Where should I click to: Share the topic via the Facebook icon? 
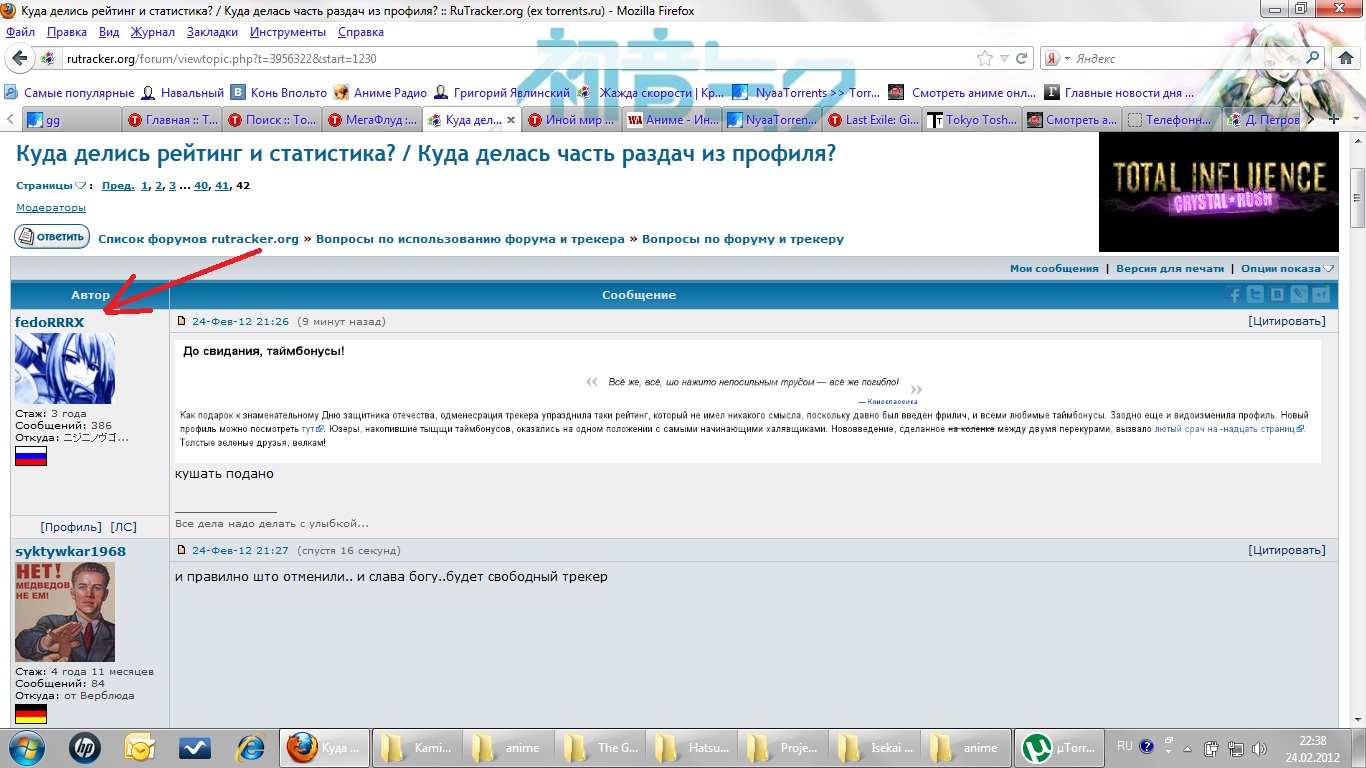point(1234,294)
